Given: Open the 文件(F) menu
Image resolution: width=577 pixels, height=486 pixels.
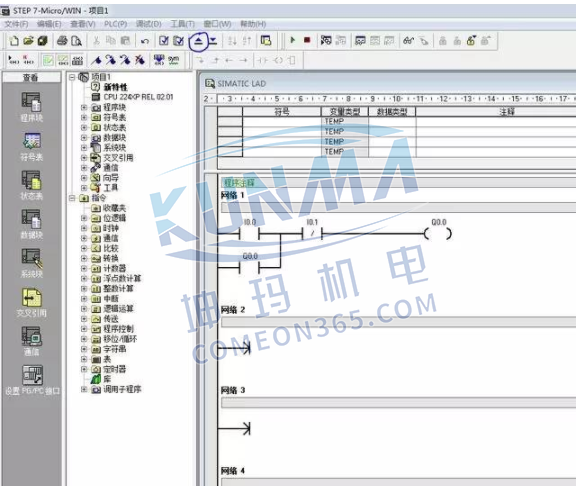Looking at the screenshot, I should point(16,24).
